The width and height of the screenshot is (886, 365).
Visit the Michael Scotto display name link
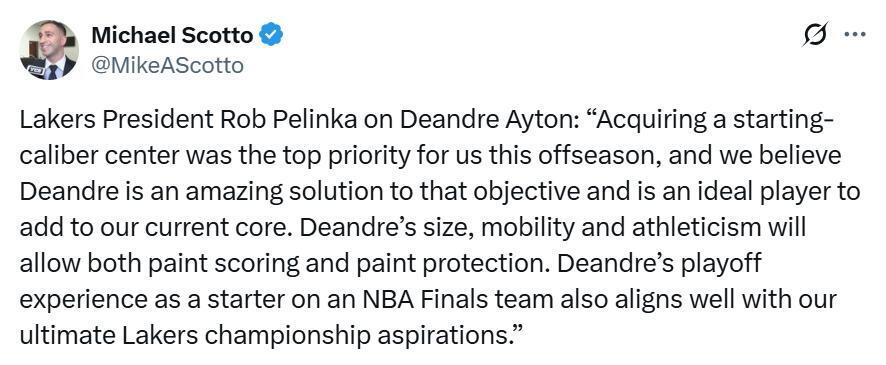172,36
